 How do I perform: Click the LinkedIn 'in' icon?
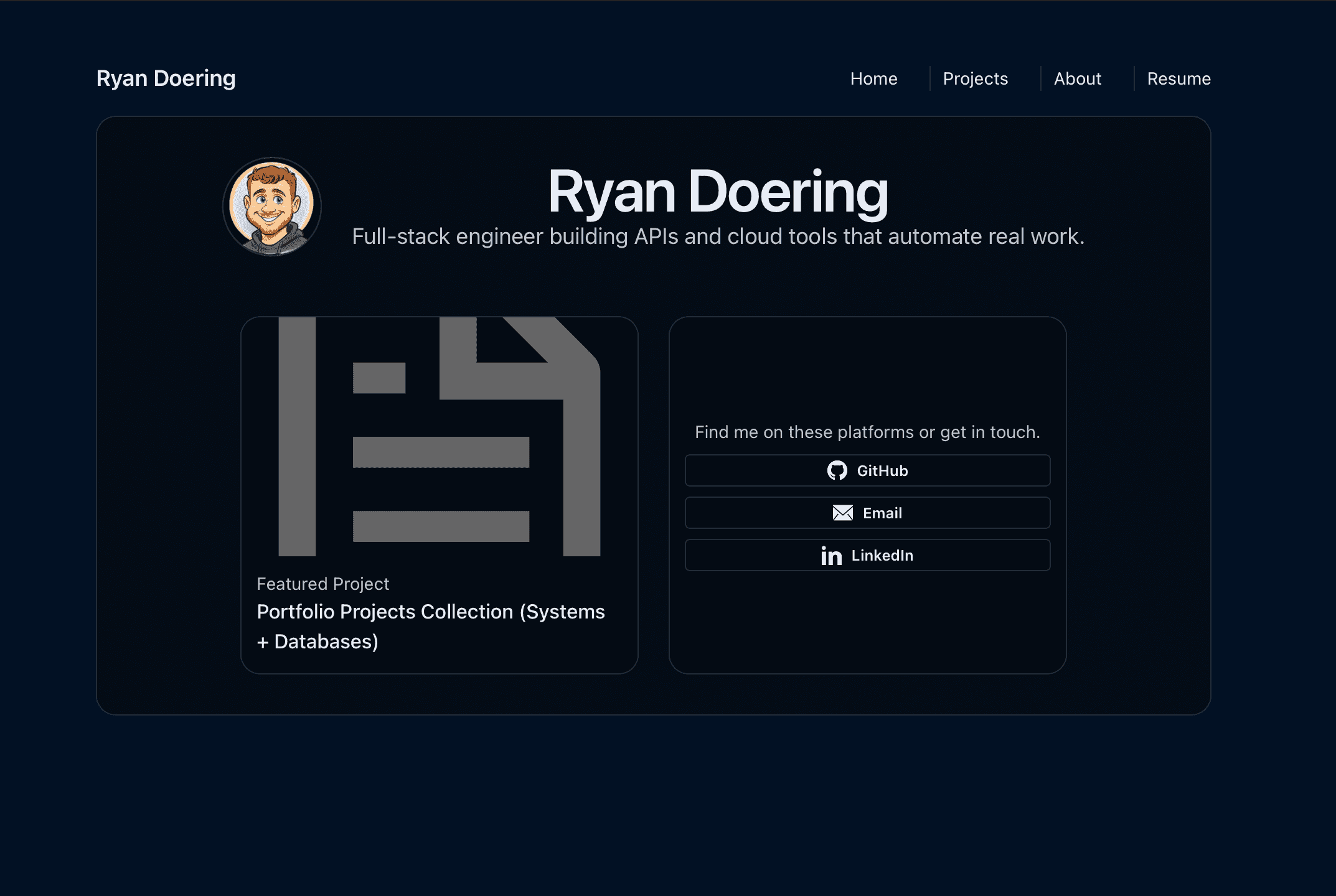click(x=831, y=556)
